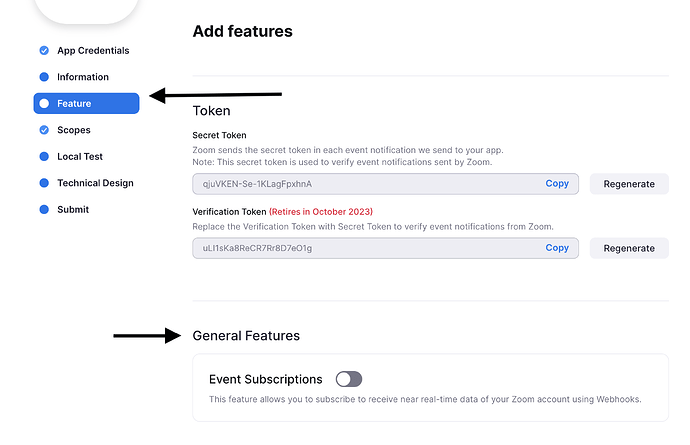Click the Local Test circle icon

pos(44,157)
